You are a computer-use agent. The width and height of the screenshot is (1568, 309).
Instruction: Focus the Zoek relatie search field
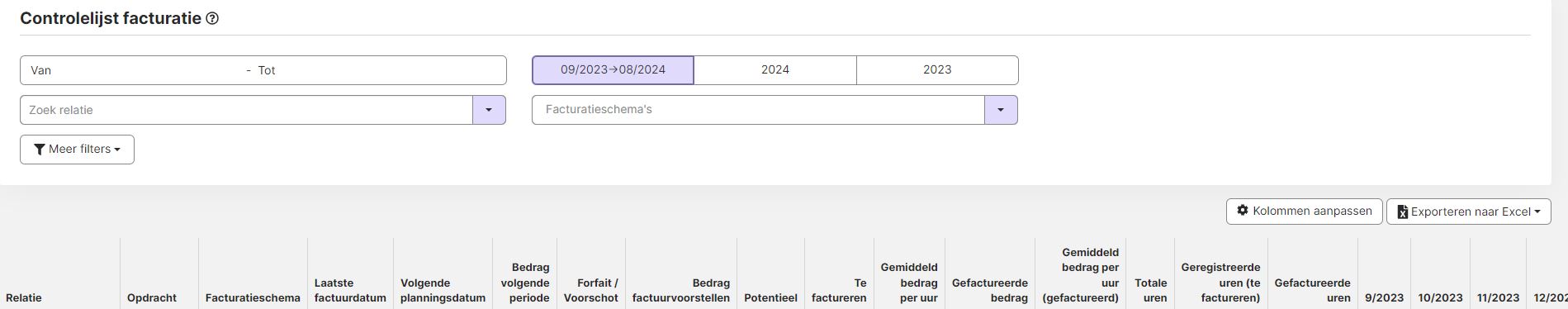point(246,110)
